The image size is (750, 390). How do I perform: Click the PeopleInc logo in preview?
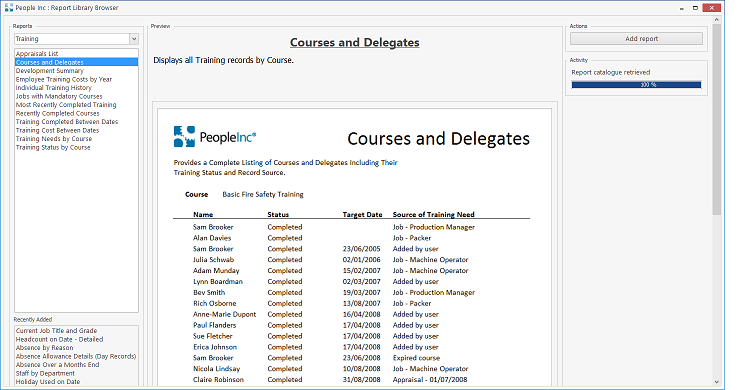(215, 137)
